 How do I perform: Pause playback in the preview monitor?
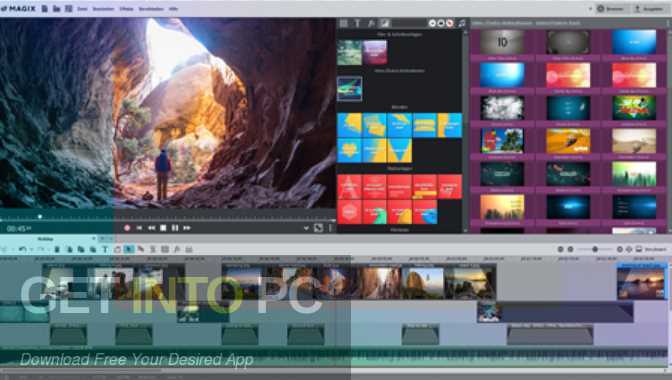[x=175, y=228]
